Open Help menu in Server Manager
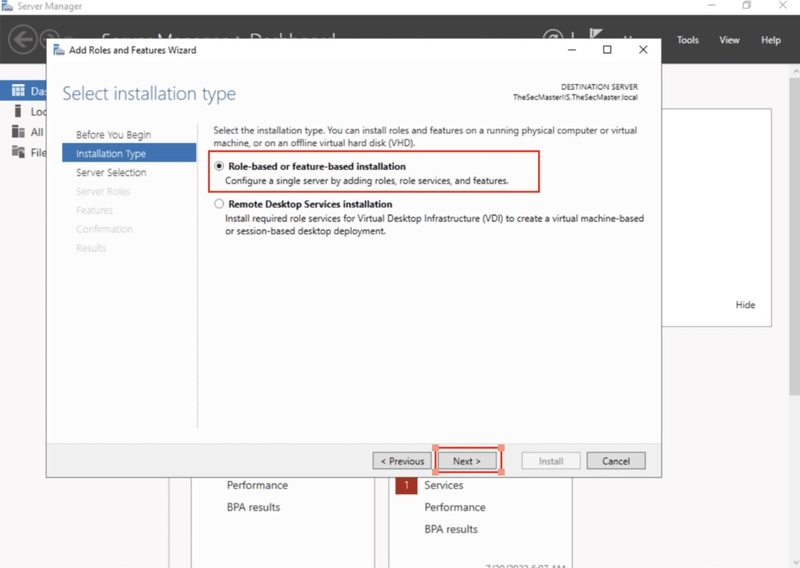800x568 pixels. click(770, 40)
